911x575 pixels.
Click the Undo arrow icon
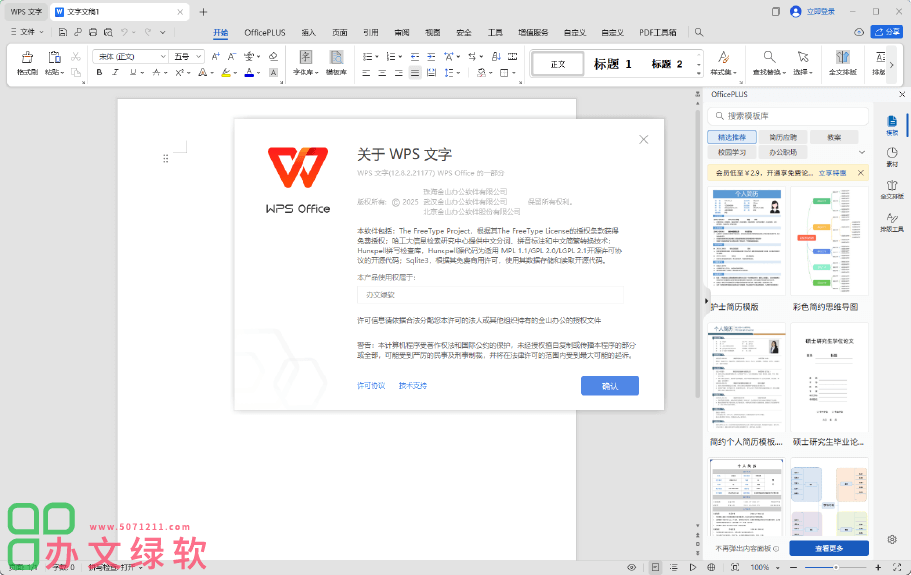click(124, 33)
